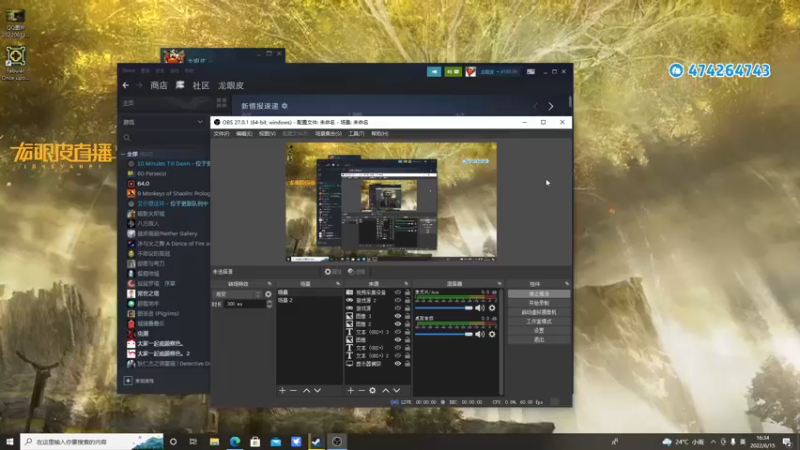Open Steam Big Picture mode icon
Image resolution: width=800 pixels, height=450 pixels.
tap(531, 72)
